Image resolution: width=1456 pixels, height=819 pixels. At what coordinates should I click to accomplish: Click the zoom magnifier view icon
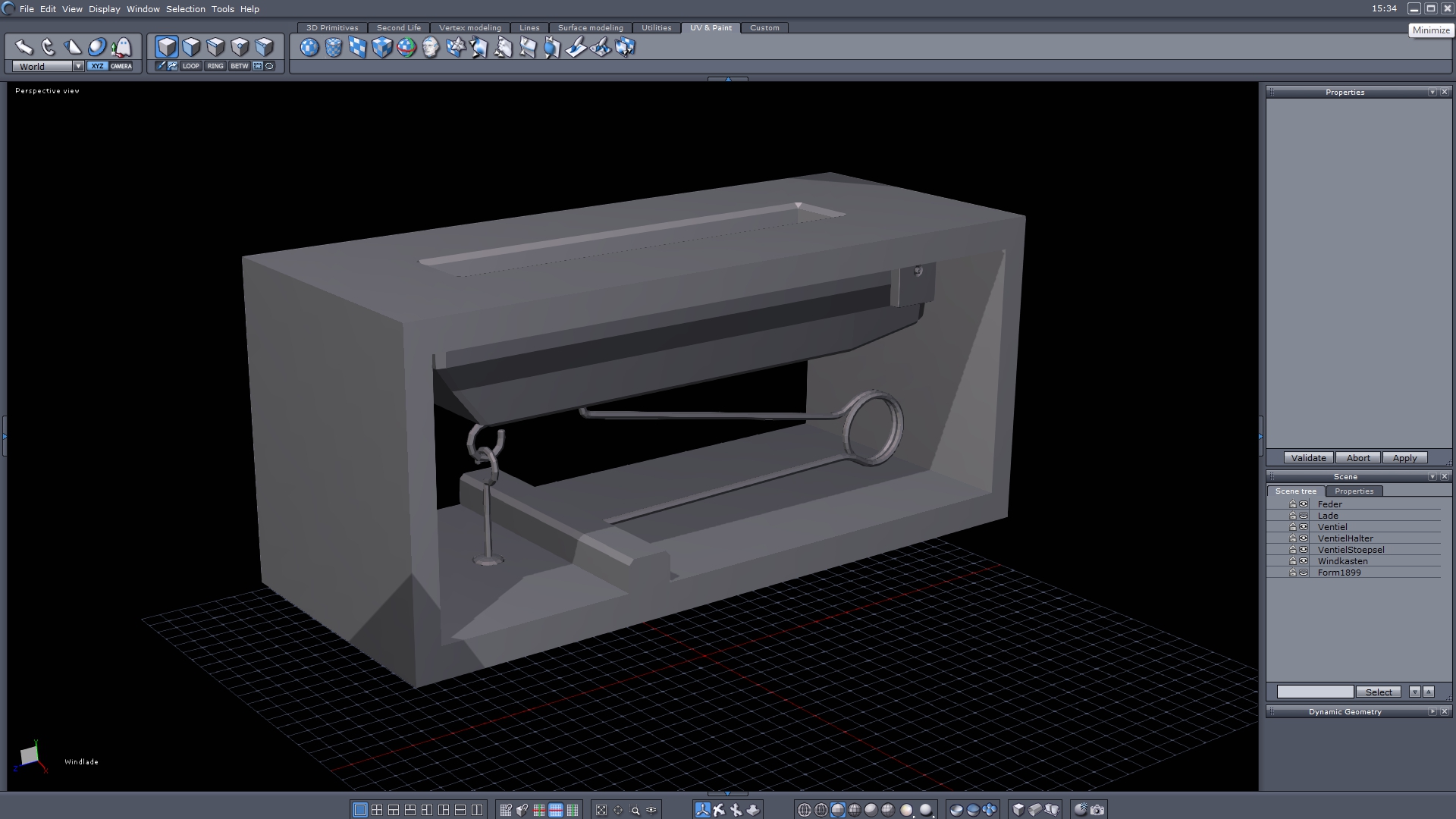635,810
